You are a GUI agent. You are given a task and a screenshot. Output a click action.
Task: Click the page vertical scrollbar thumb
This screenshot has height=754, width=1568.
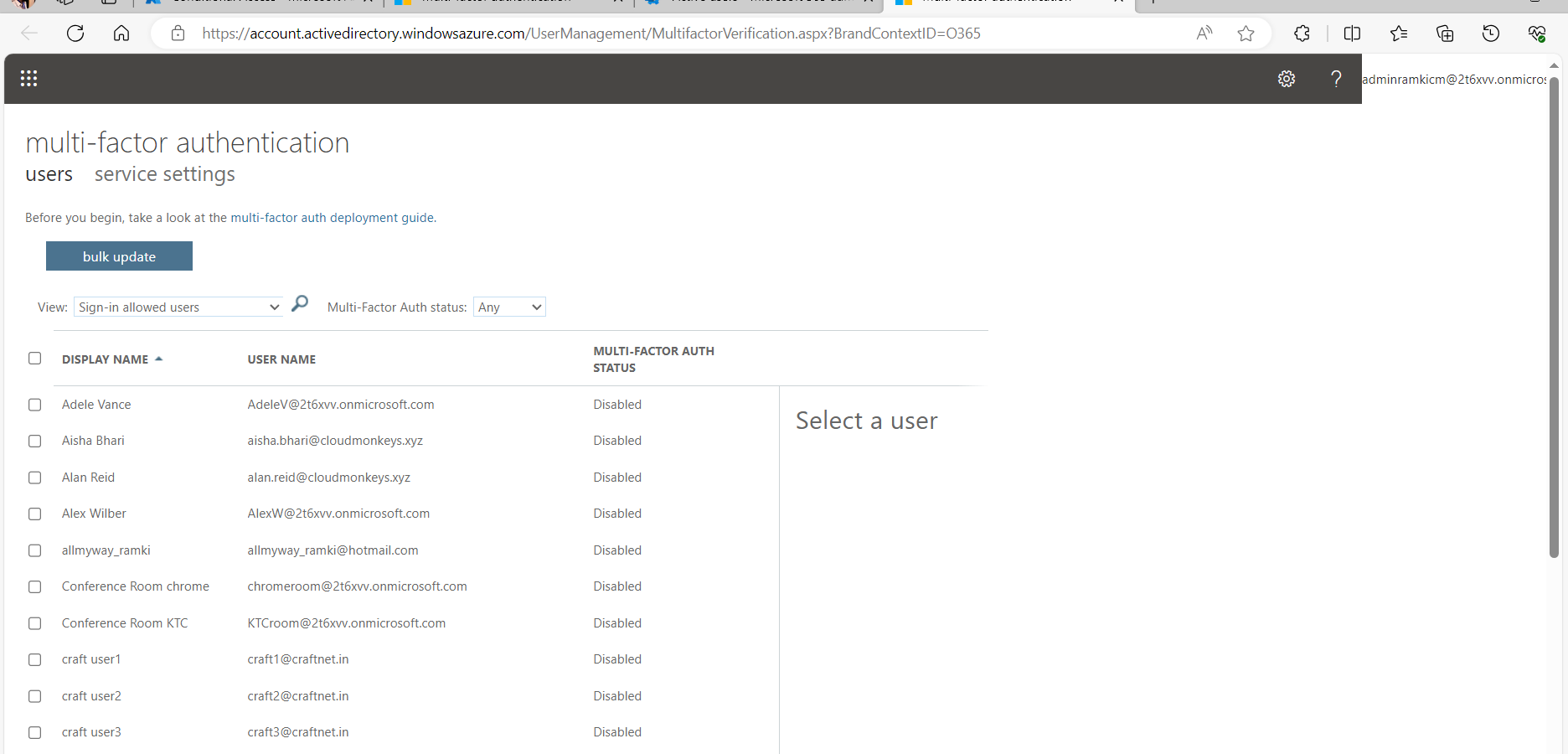(1554, 318)
